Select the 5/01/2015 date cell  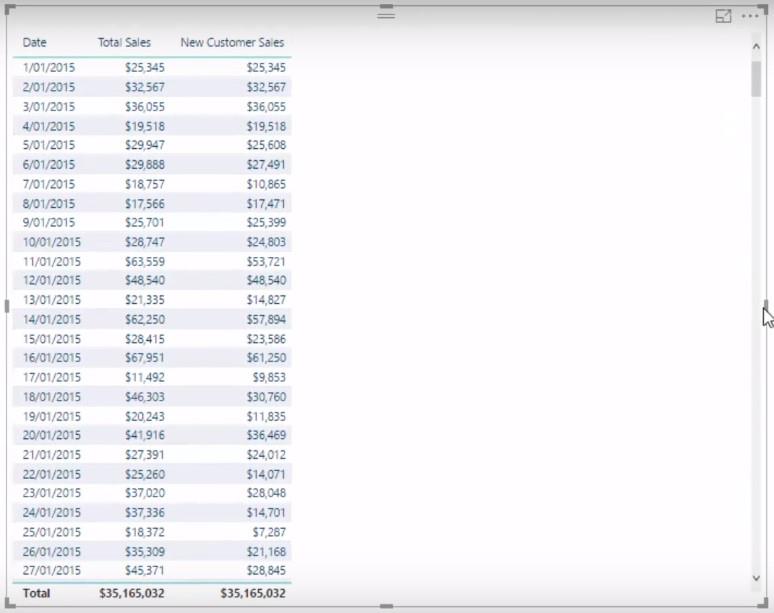49,145
